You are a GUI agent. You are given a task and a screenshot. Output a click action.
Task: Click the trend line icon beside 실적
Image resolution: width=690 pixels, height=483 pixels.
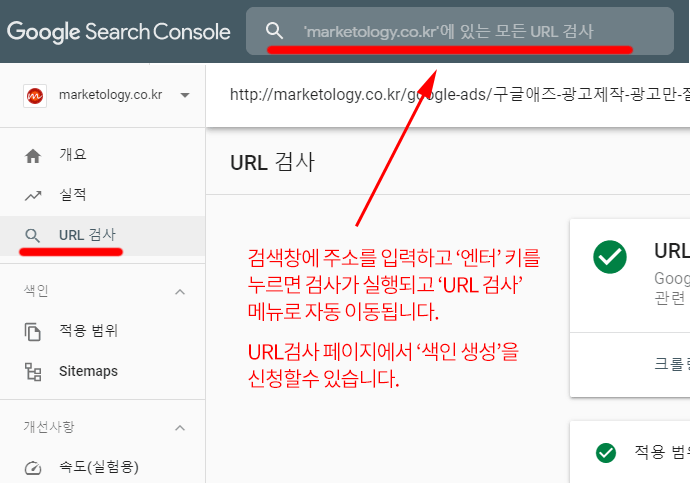[x=33, y=195]
